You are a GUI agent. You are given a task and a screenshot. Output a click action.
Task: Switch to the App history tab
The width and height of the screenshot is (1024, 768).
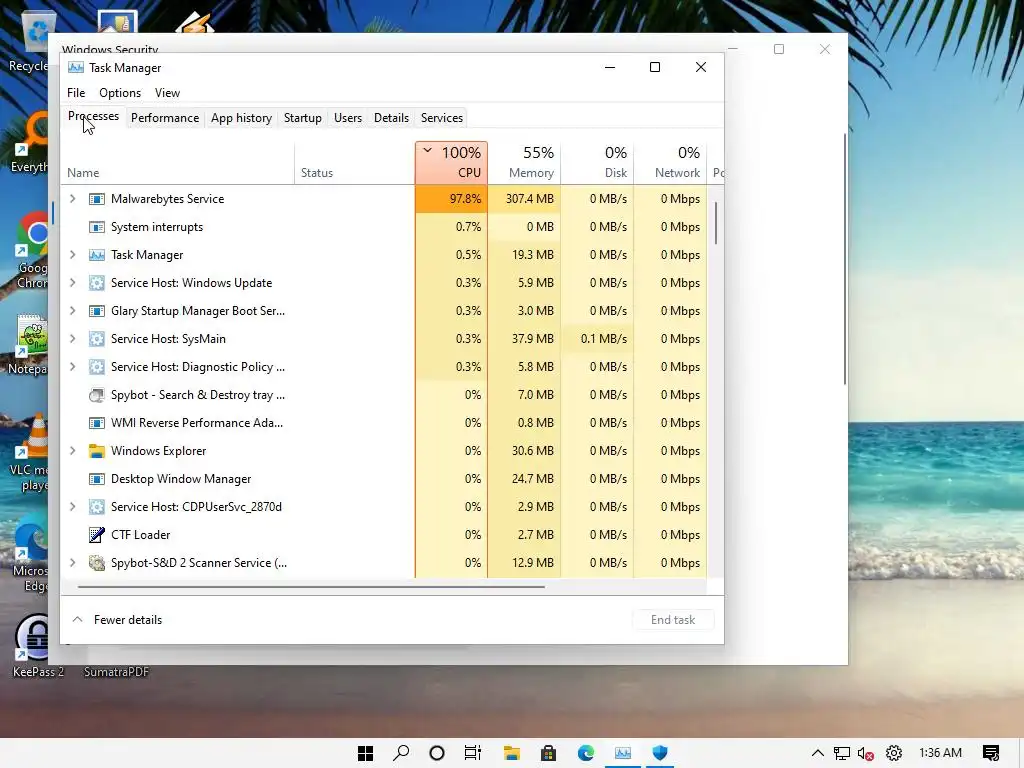241,118
